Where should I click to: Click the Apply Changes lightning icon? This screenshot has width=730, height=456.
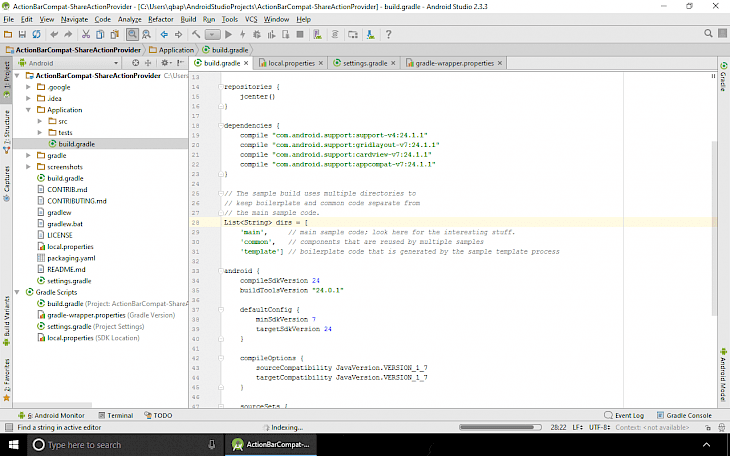click(x=242, y=34)
